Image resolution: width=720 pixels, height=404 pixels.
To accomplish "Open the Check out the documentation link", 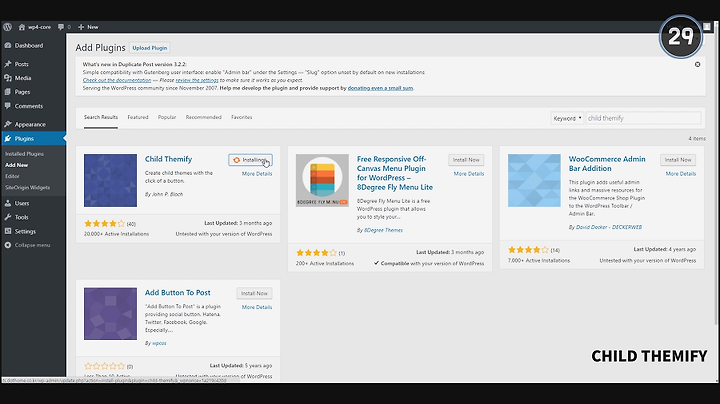I will point(117,80).
